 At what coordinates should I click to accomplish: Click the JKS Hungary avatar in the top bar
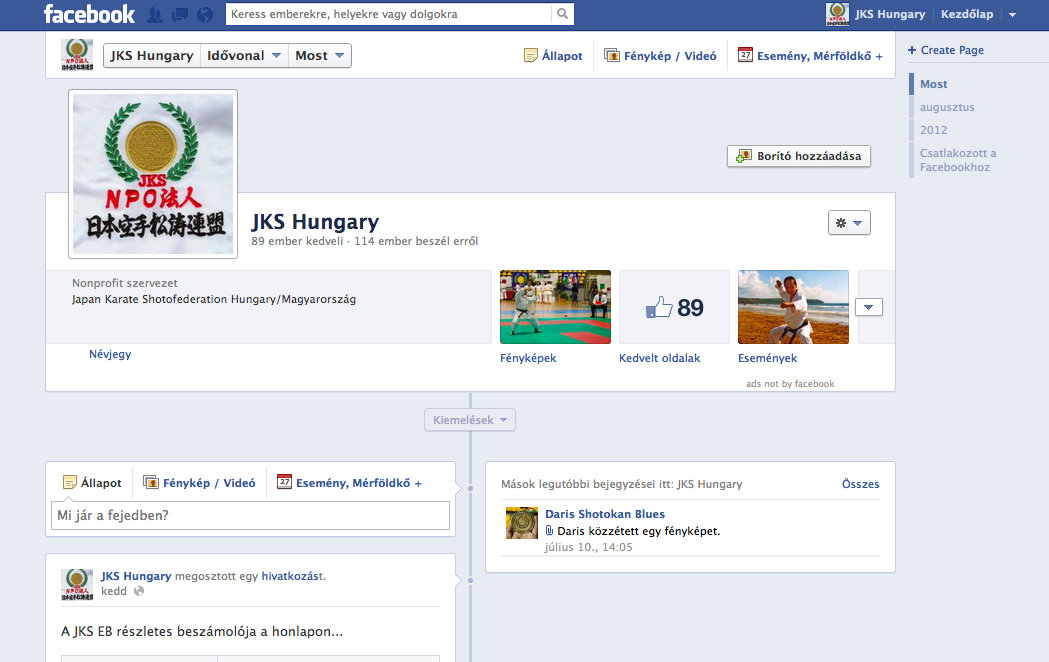coord(837,14)
